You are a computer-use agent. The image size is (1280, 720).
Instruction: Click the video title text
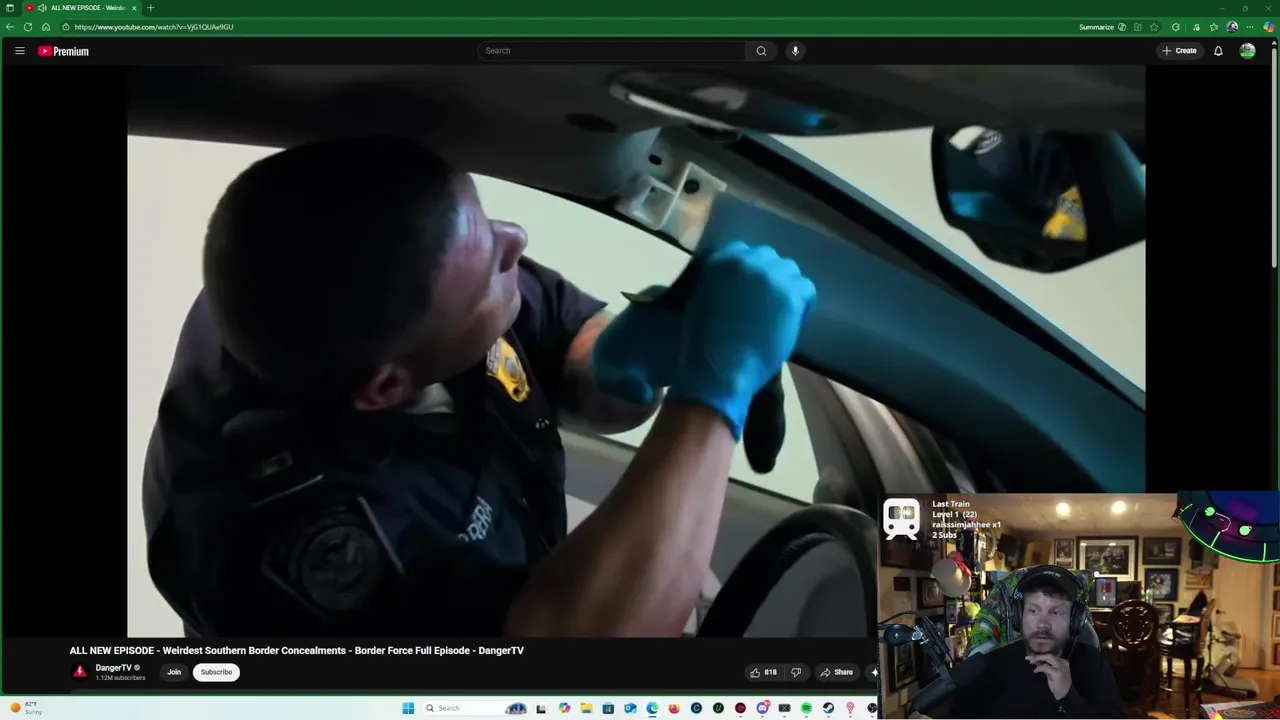(297, 650)
